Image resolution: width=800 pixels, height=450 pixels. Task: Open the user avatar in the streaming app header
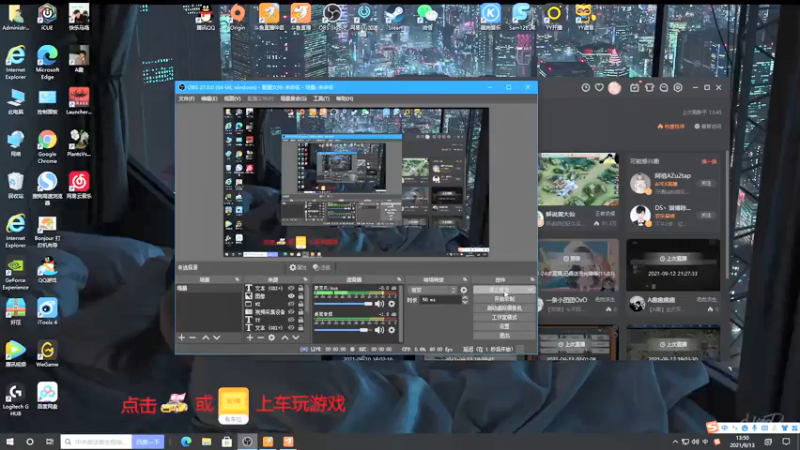click(x=615, y=88)
